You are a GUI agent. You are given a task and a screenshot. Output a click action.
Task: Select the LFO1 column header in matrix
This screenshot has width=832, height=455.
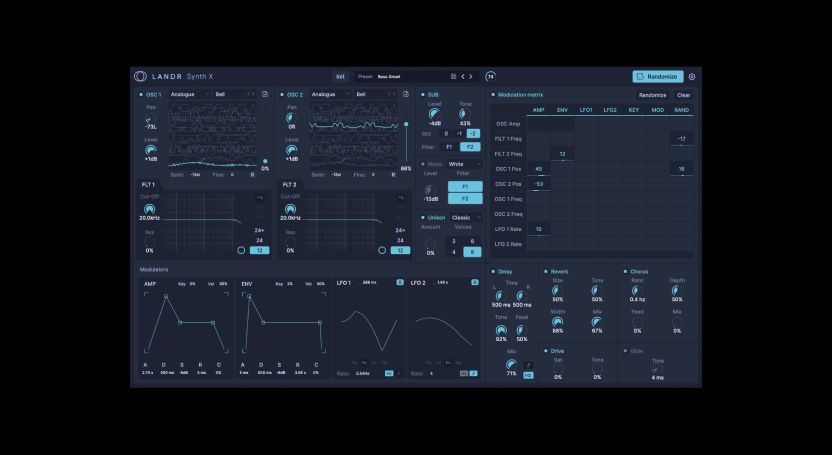click(x=586, y=110)
